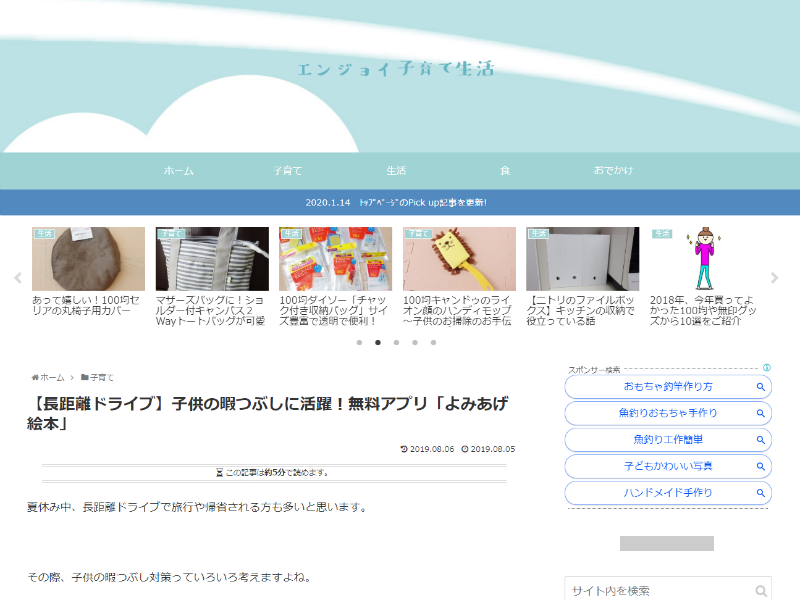Click the folder icon beside 子育て breadcrumb
Viewport: 800px width, 600px height.
(85, 377)
